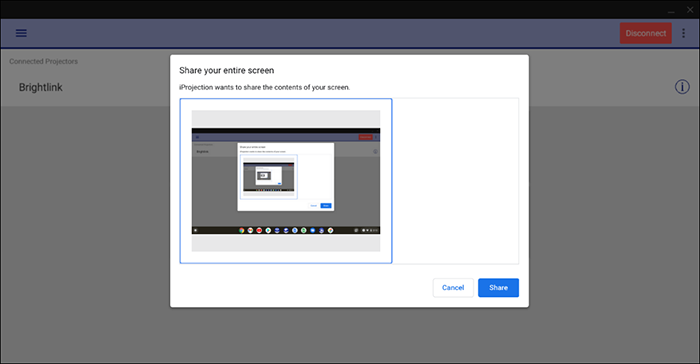Image resolution: width=700 pixels, height=364 pixels.
Task: Open the hamburger navigation menu
Action: pos(21,33)
